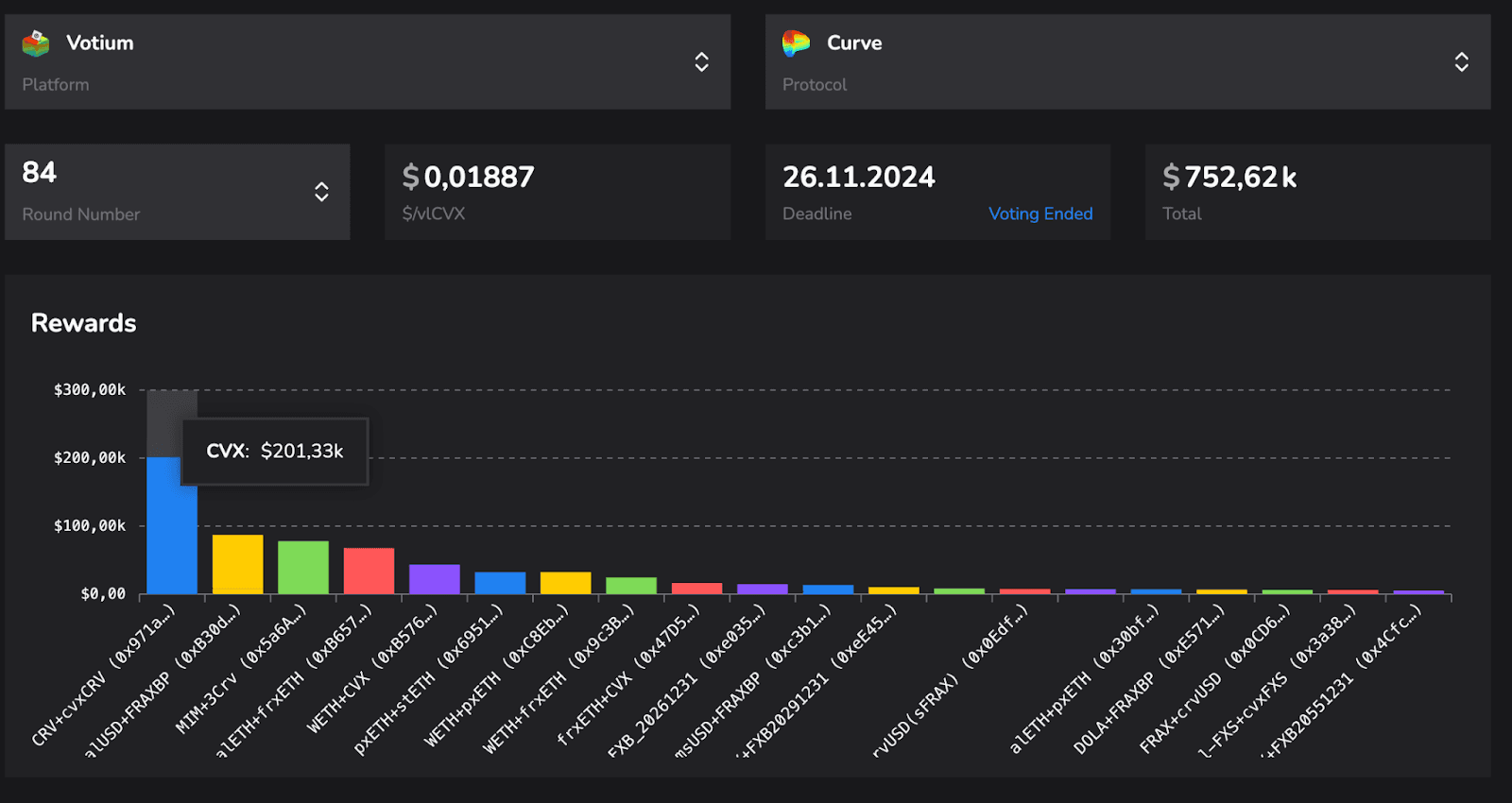Viewport: 1512px width, 803px height.
Task: Select the green WETH+frxETH rewards bar
Action: 631,586
